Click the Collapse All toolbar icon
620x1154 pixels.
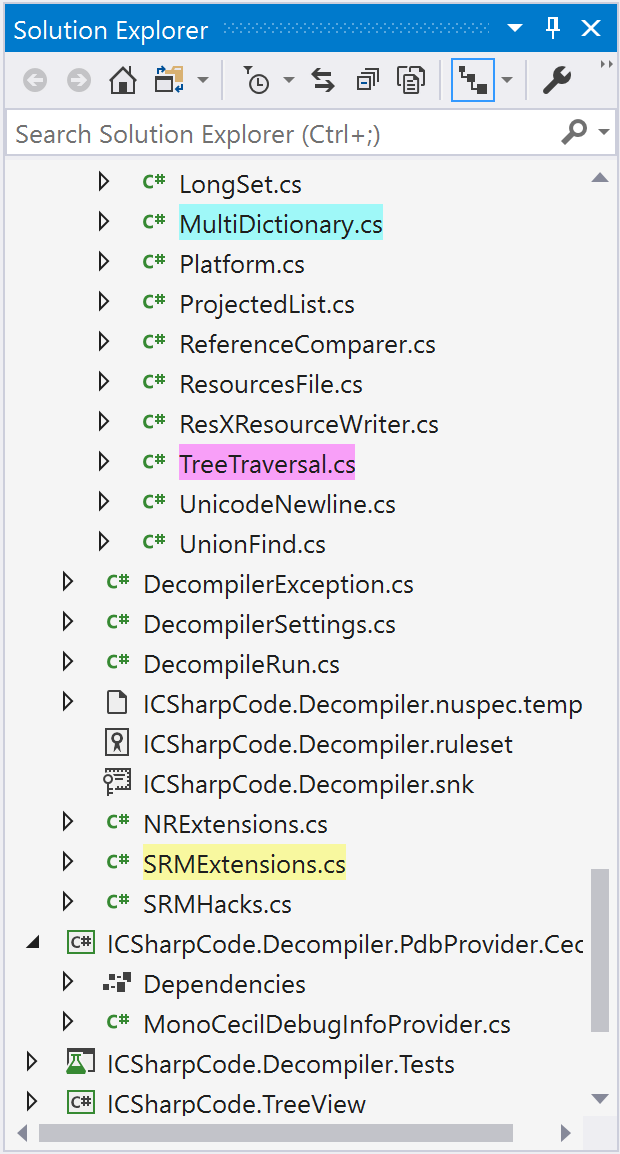point(367,80)
